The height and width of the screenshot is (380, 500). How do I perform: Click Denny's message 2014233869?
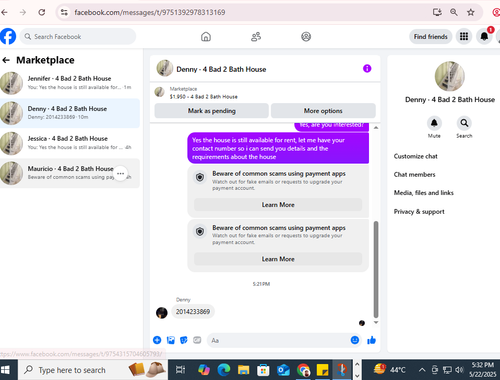point(193,312)
